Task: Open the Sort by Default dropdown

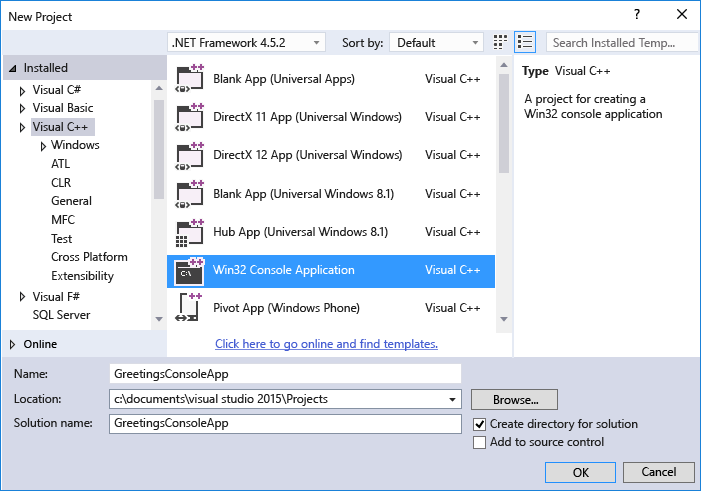Action: (436, 43)
